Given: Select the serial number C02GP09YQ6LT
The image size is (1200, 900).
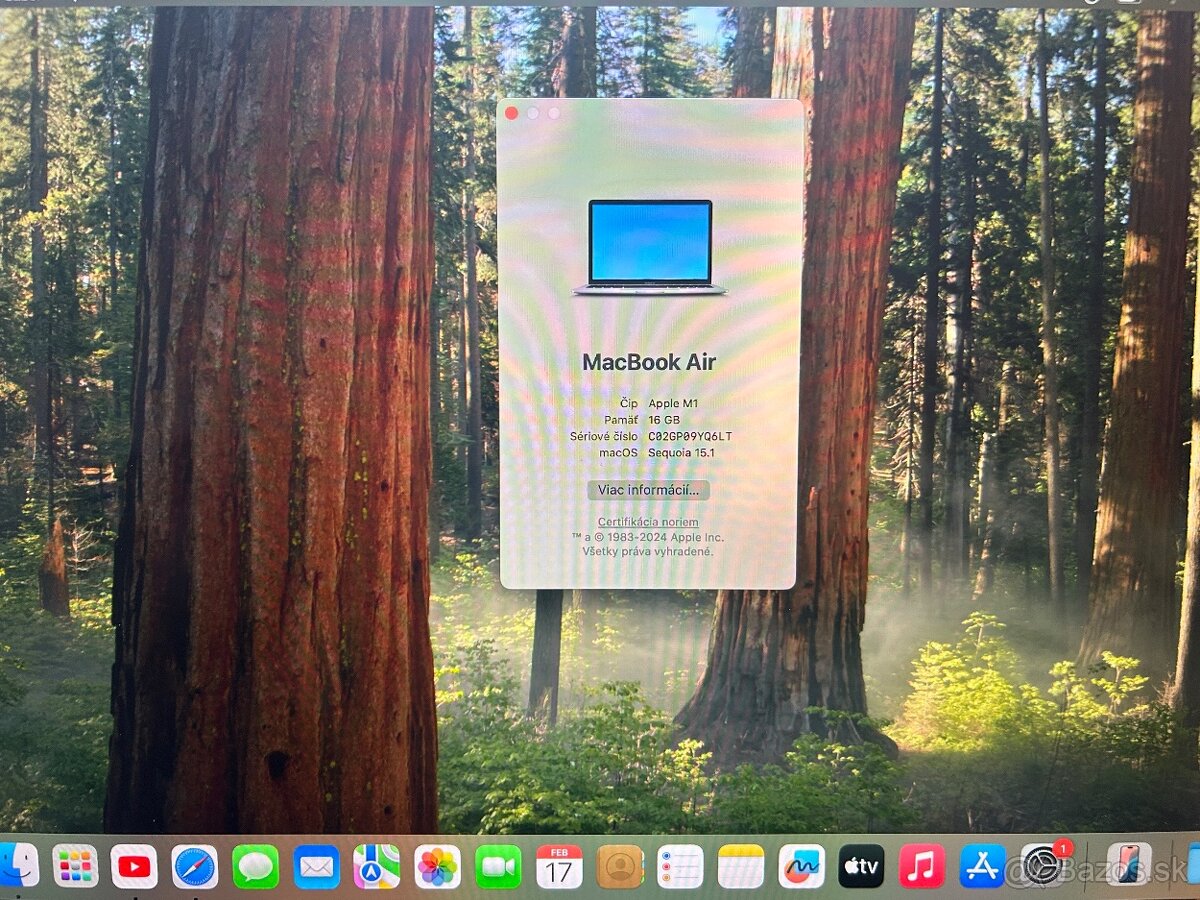Looking at the screenshot, I should pos(690,436).
